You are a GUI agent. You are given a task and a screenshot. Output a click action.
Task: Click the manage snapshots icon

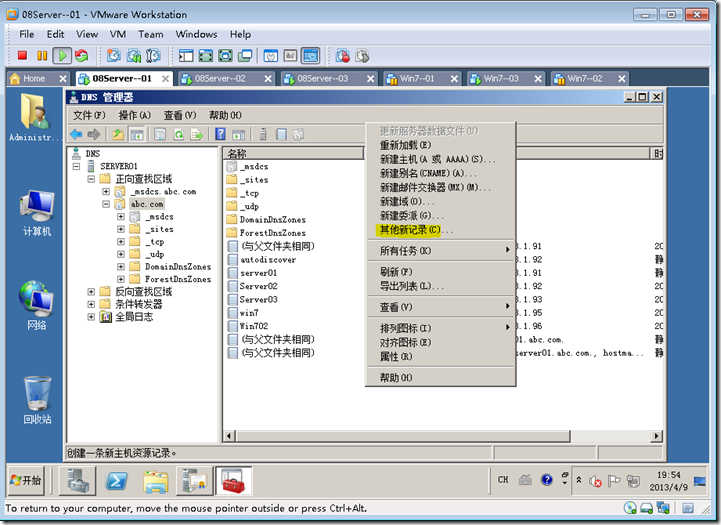point(153,56)
